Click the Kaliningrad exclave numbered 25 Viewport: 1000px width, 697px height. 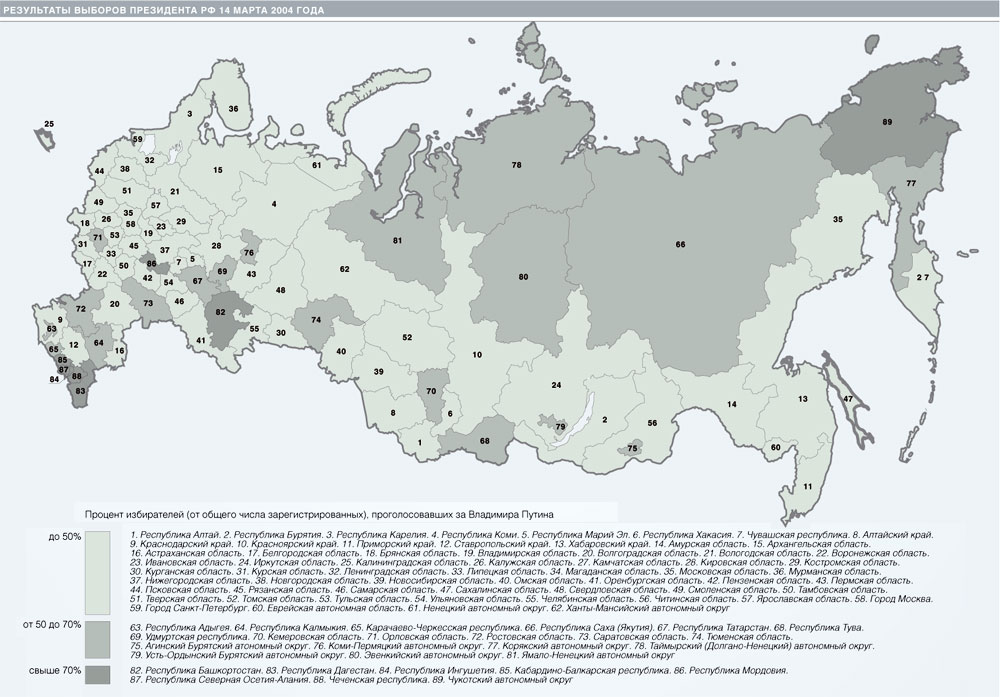click(48, 125)
